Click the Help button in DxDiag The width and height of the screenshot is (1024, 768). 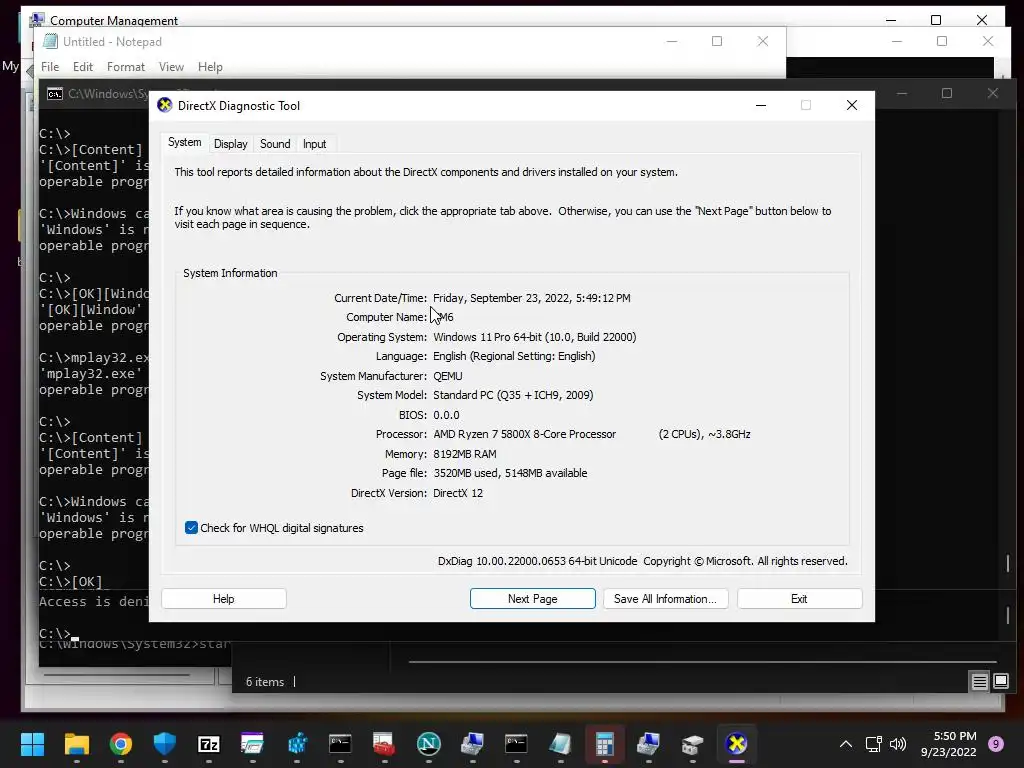[223, 599]
